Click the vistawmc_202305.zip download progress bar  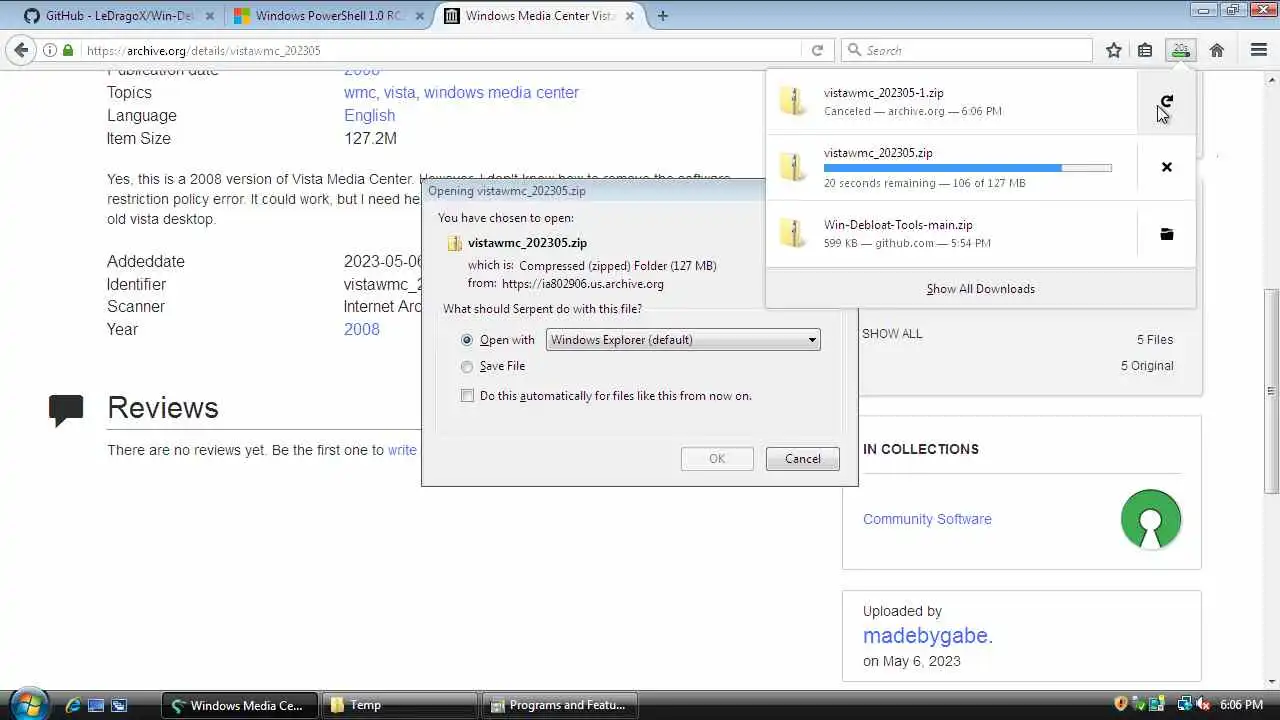coord(967,168)
